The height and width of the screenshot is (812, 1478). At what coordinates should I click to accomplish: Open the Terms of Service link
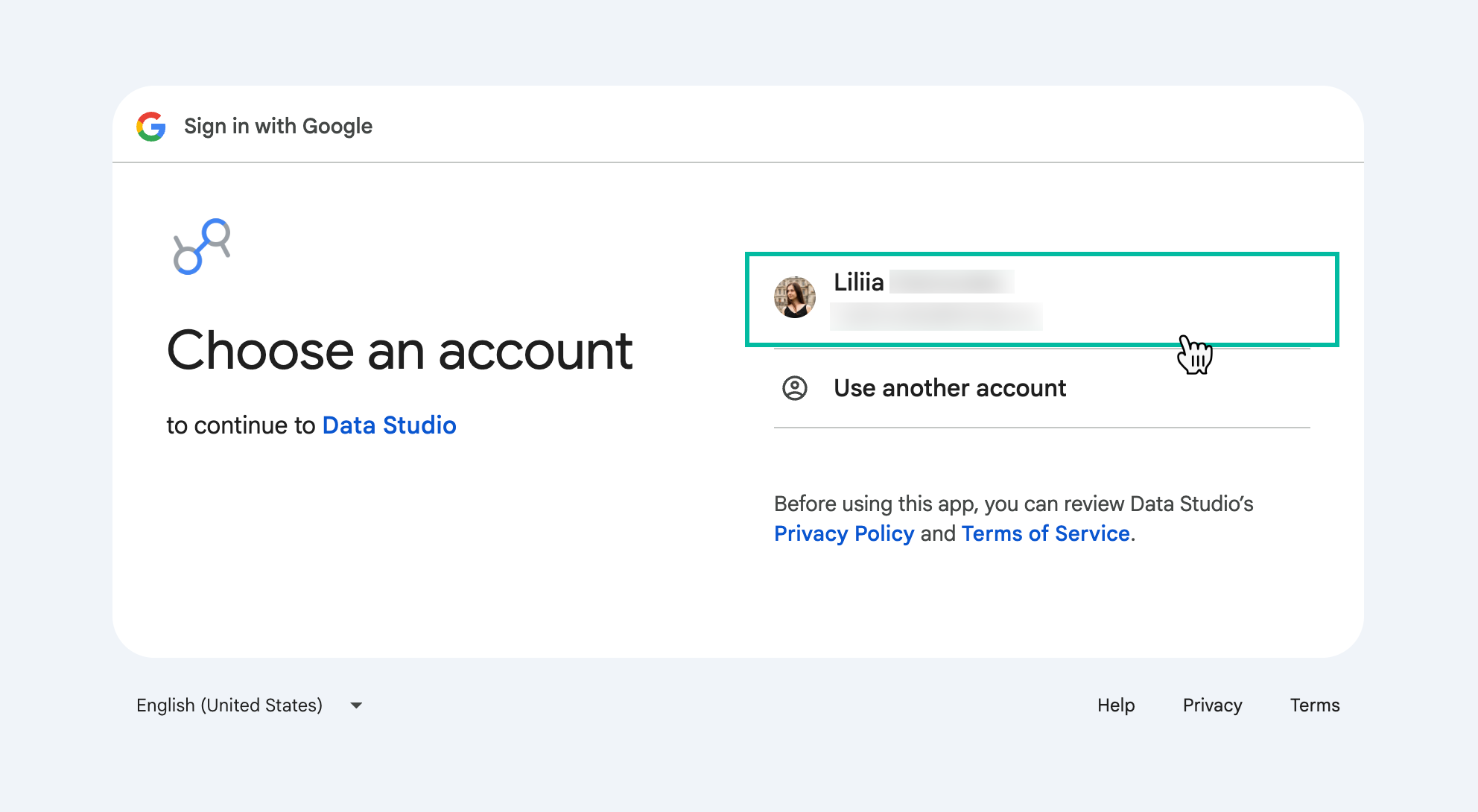pos(1046,533)
